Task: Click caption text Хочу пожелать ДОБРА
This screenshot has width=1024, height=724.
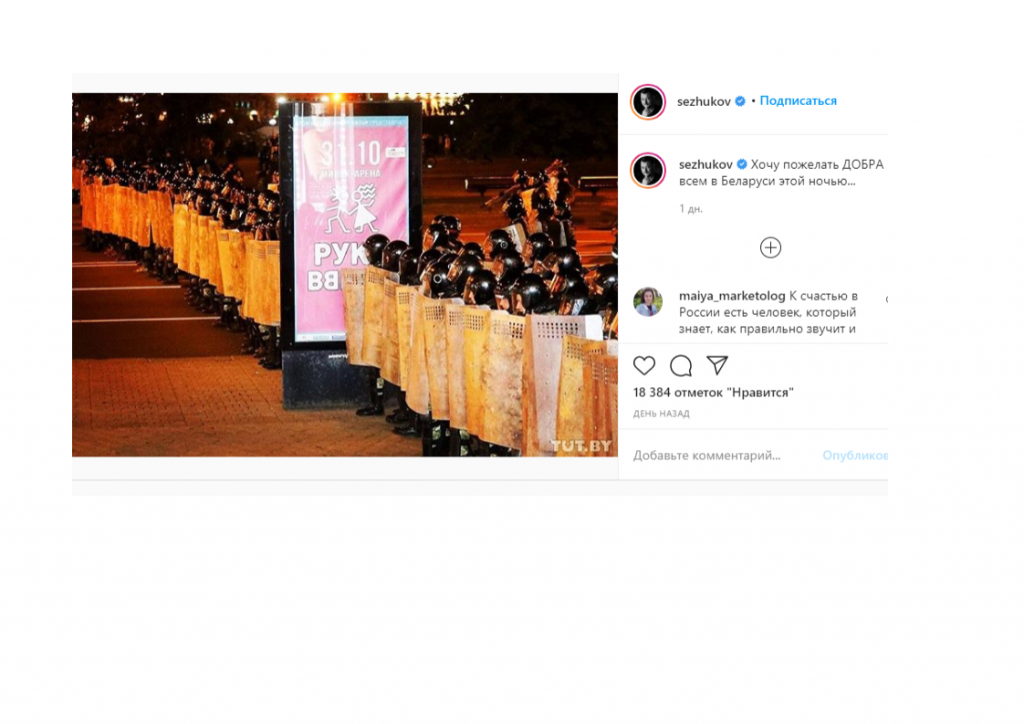Action: coord(817,165)
